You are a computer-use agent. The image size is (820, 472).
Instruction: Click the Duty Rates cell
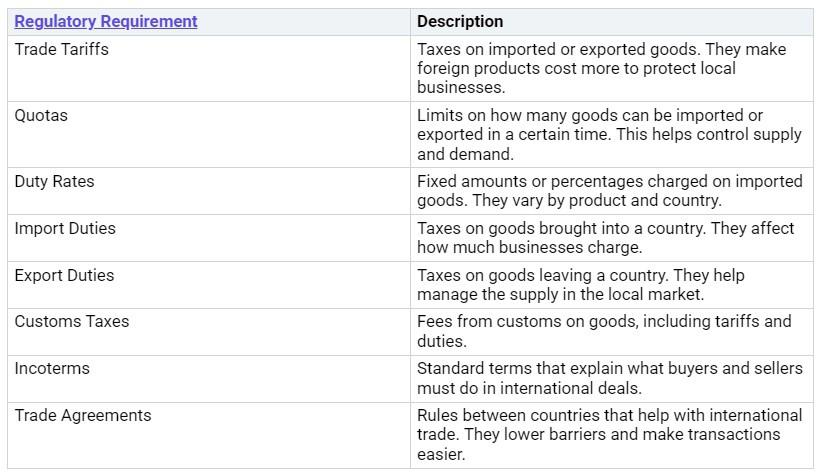pyautogui.click(x=54, y=181)
